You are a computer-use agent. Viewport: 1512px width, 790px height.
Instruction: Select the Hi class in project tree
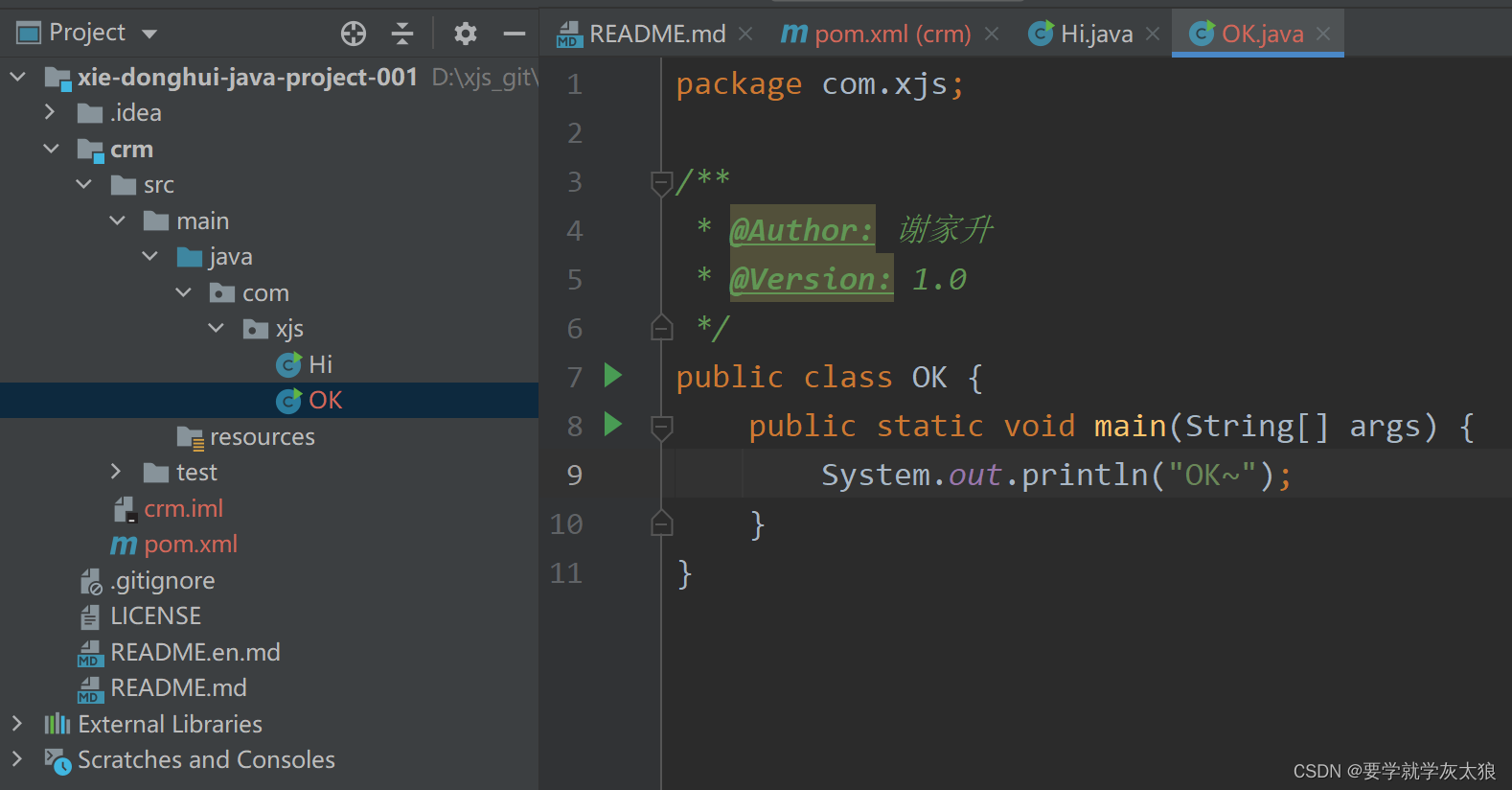[269, 364]
